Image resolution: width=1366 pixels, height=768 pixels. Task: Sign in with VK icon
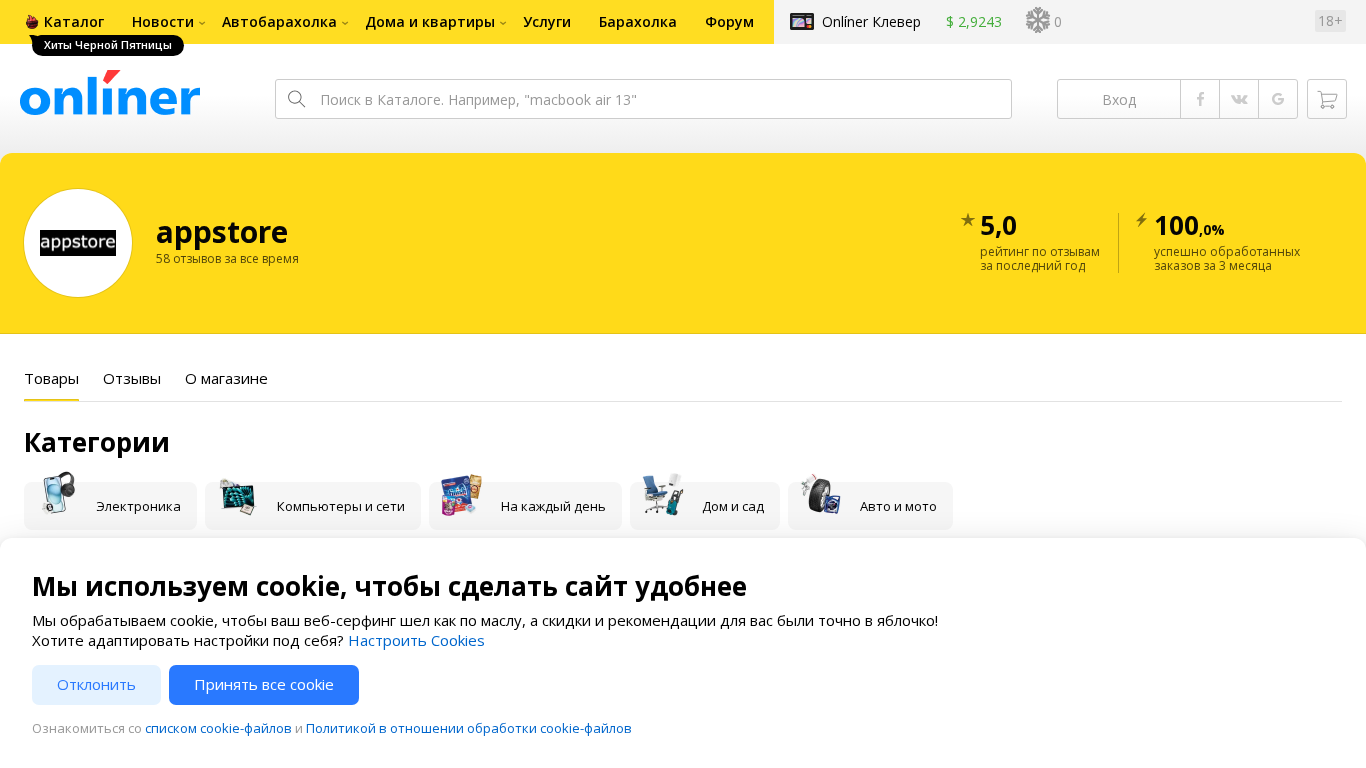click(x=1239, y=99)
